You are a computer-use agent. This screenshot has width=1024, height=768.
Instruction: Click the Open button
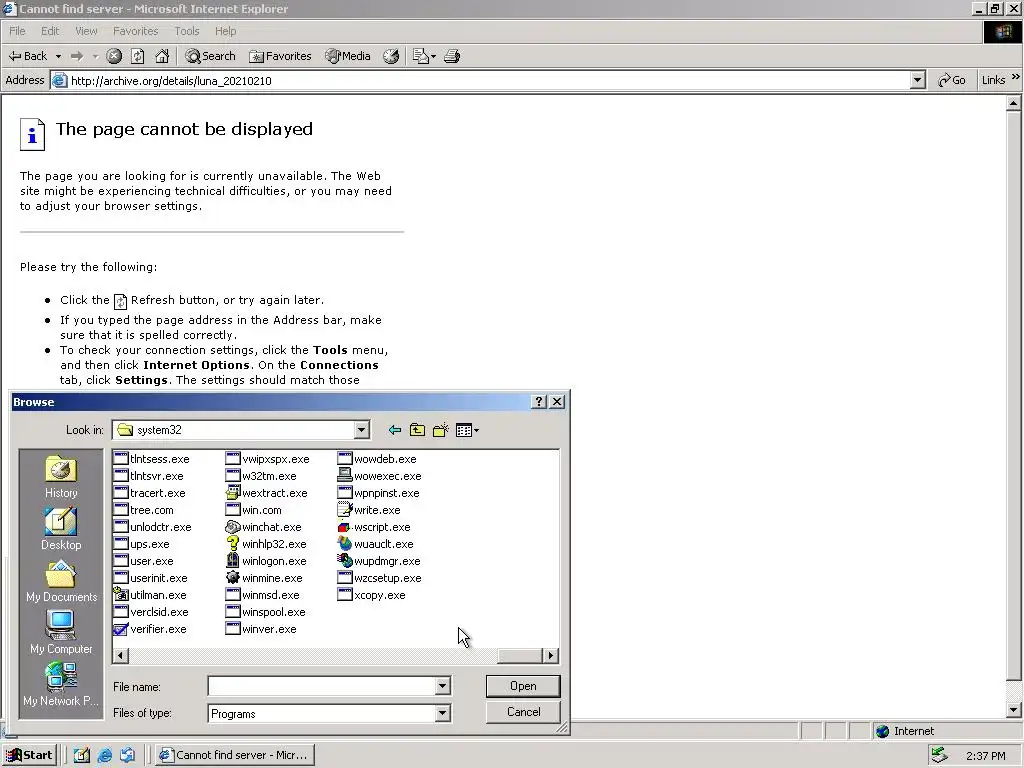(x=523, y=686)
